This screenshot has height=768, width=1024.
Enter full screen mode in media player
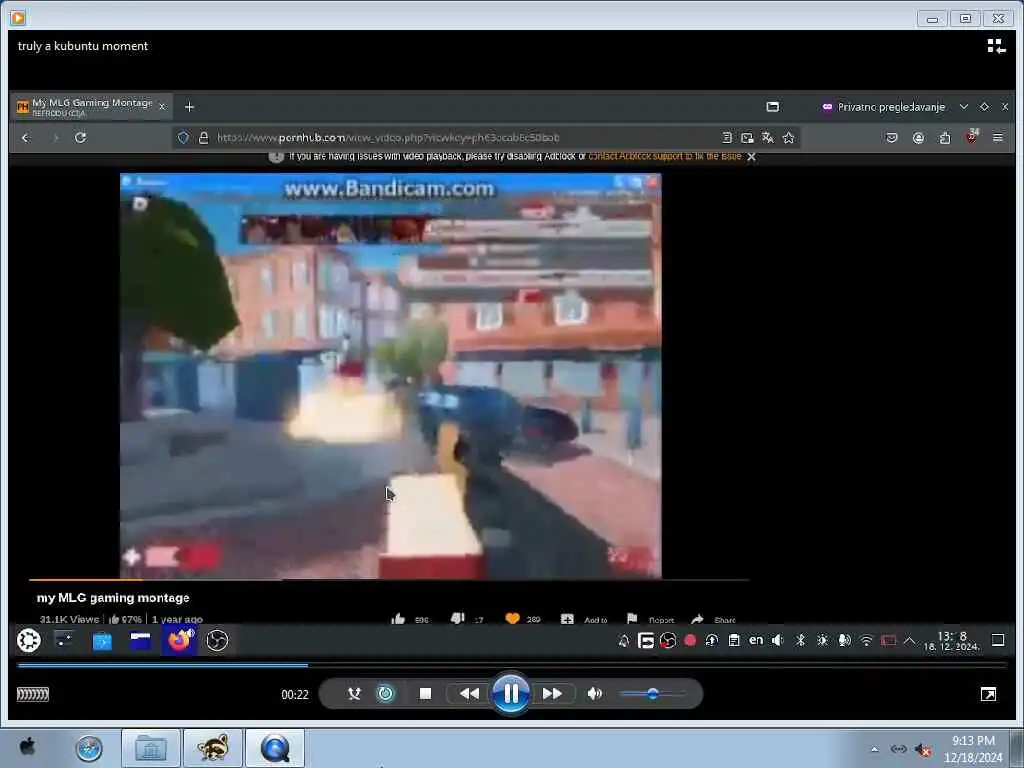click(x=988, y=694)
